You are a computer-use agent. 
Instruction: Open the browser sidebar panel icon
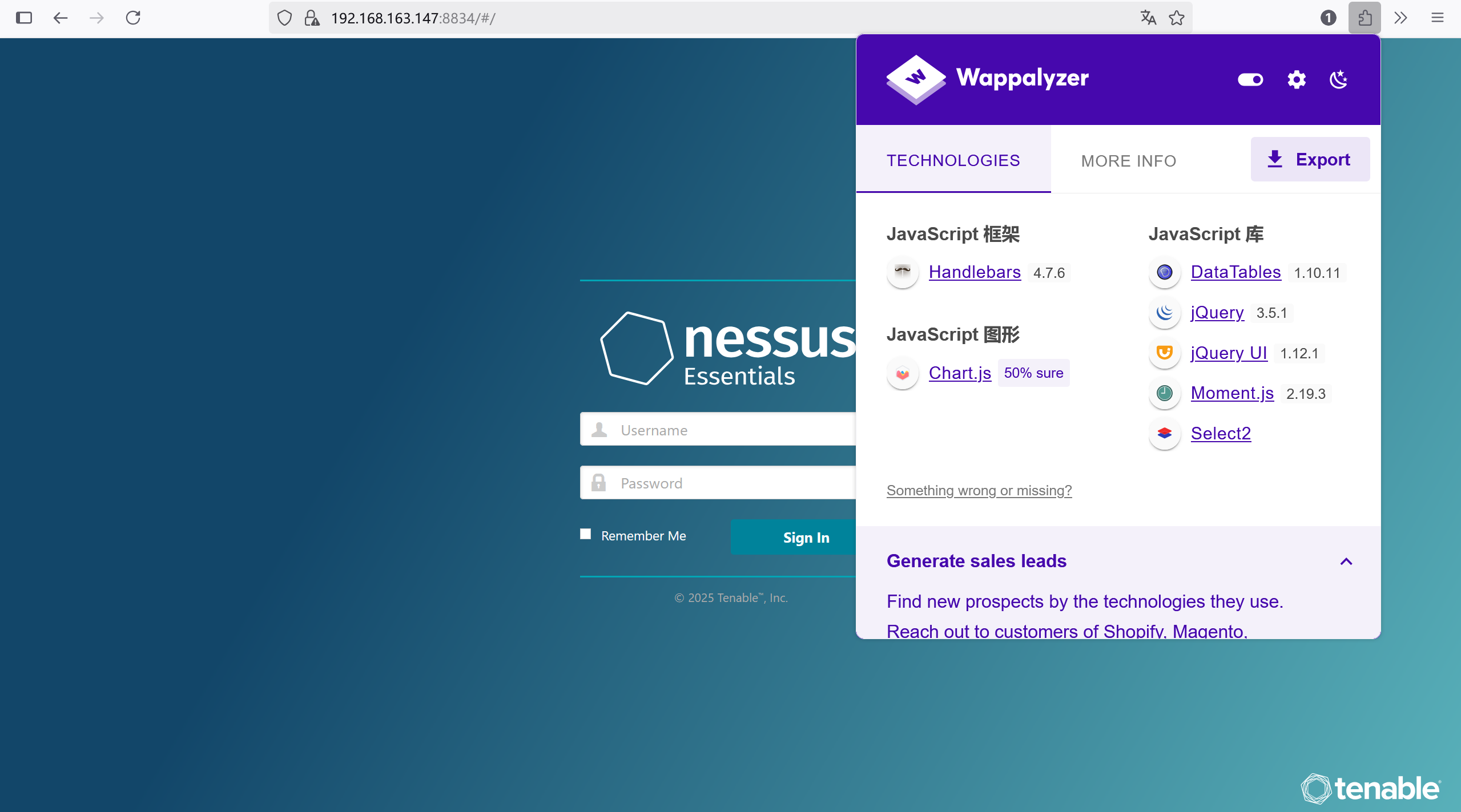coord(24,18)
